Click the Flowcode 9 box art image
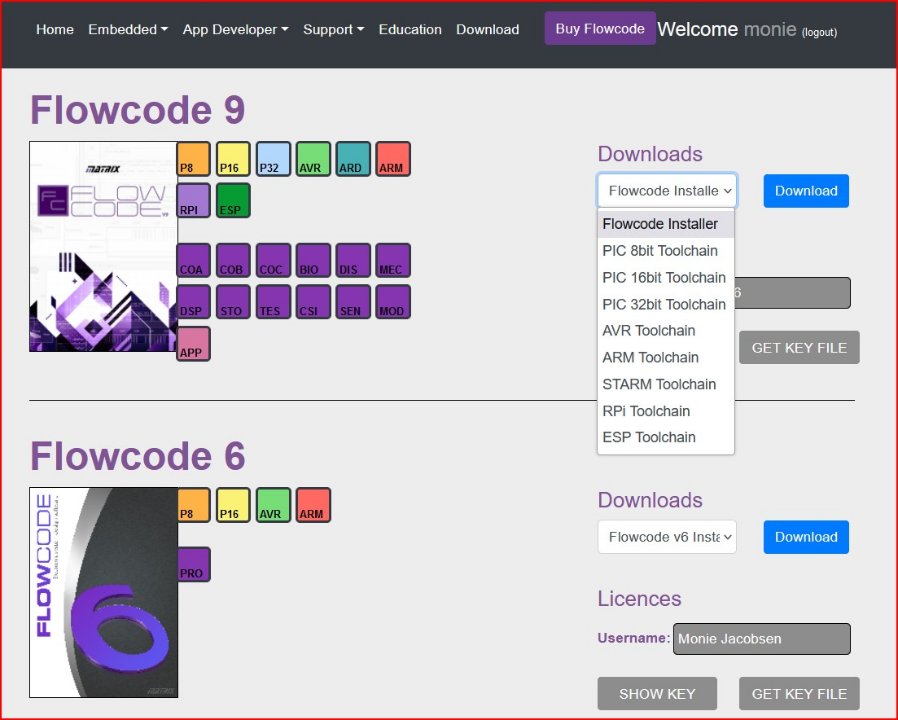Image resolution: width=898 pixels, height=720 pixels. coord(104,246)
